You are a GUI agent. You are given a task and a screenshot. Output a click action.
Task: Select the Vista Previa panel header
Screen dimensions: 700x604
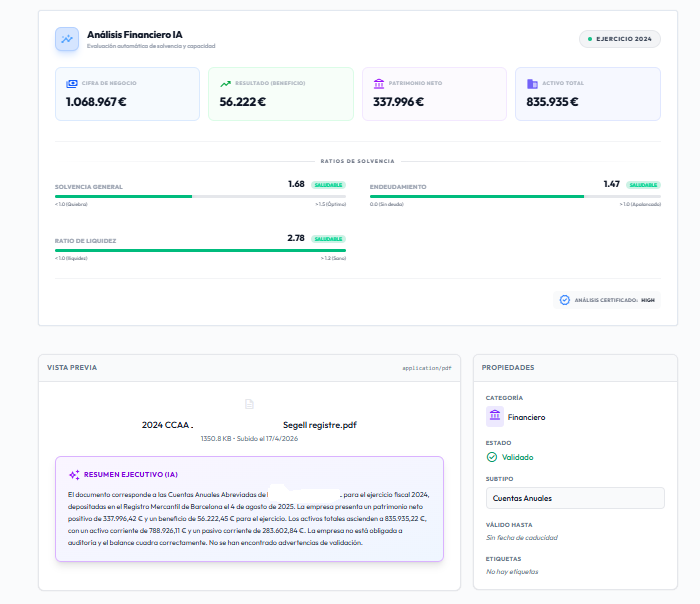[249, 368]
